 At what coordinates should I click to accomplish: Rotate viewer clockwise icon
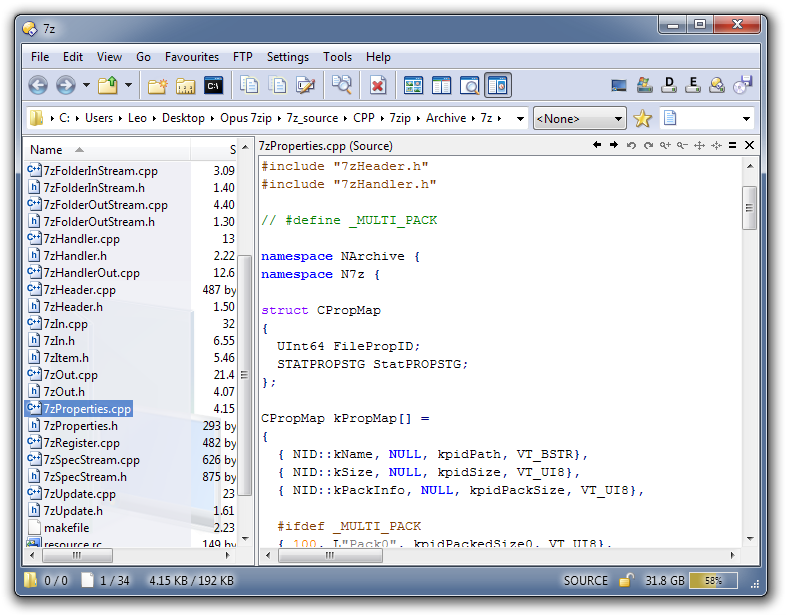tap(648, 145)
